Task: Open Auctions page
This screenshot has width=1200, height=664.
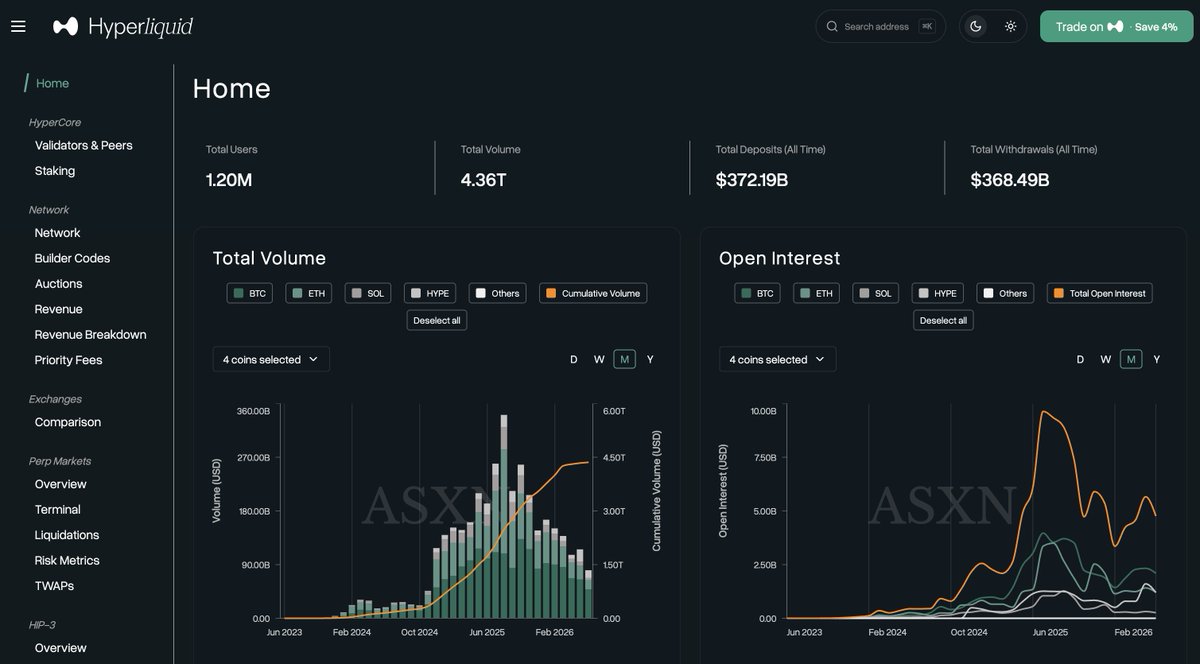Action: point(58,284)
